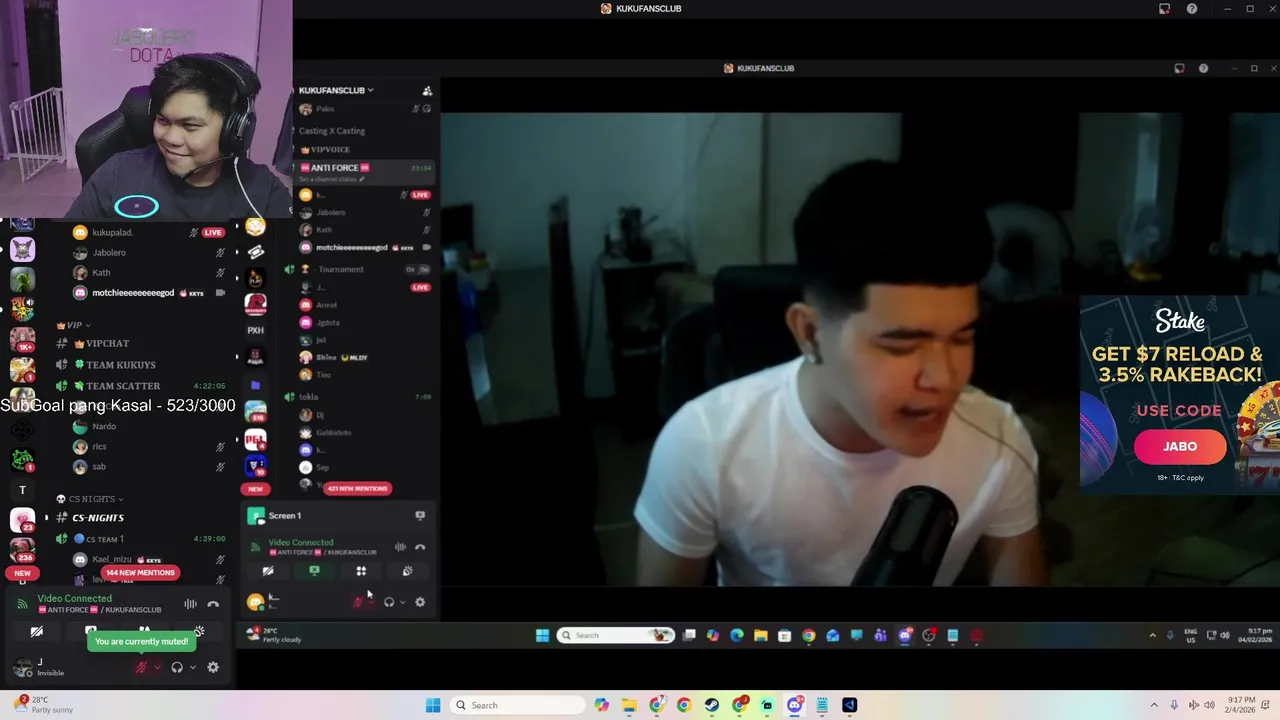Screen dimensions: 1280x720
Task: Open File Explorer on outer taskbar
Action: pyautogui.click(x=629, y=705)
